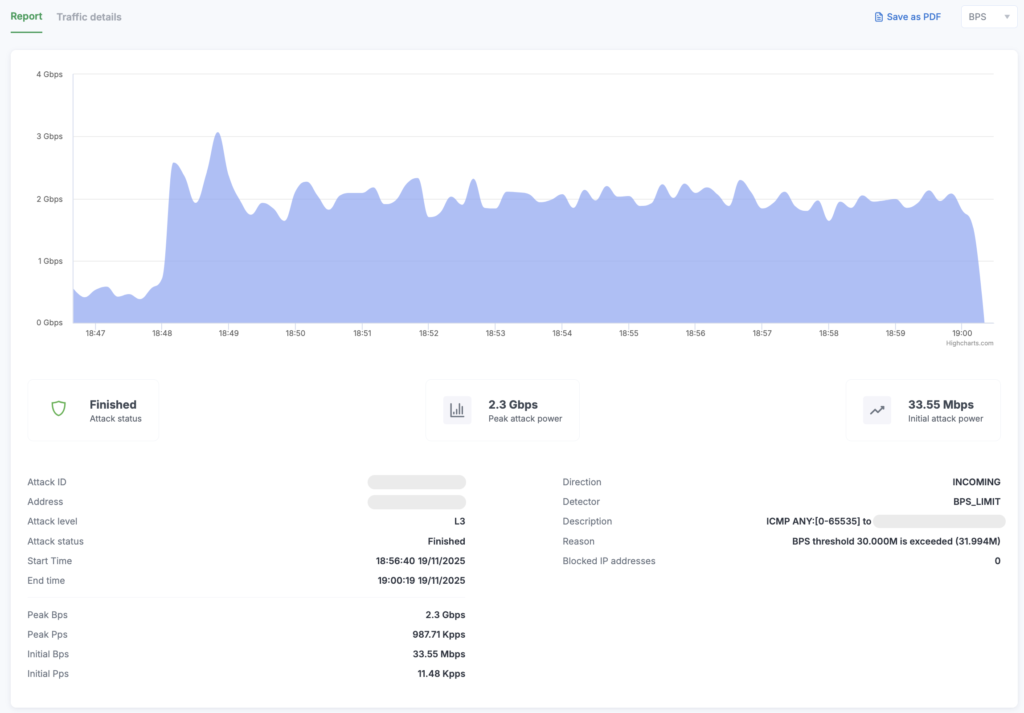Click the bar chart icon beside Peak attack power
Image resolution: width=1024 pixels, height=713 pixels.
[457, 409]
